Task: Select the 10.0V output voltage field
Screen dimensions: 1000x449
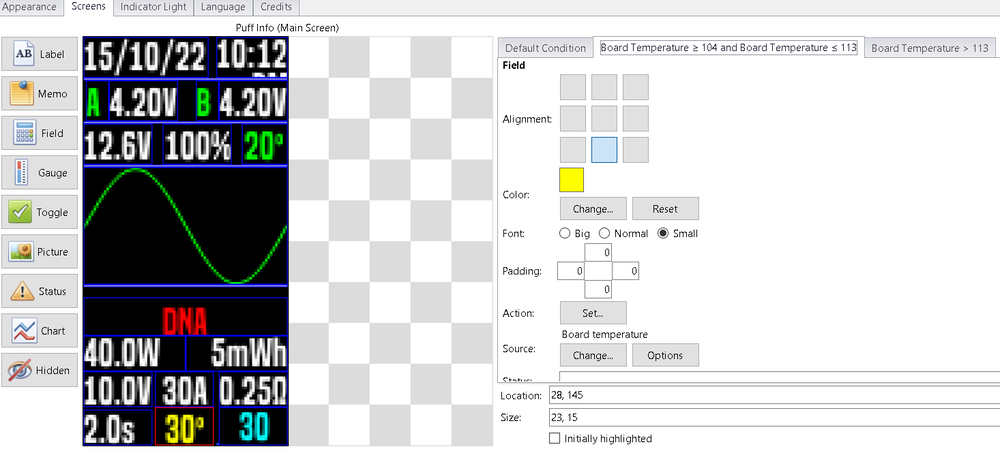Action: tap(118, 390)
